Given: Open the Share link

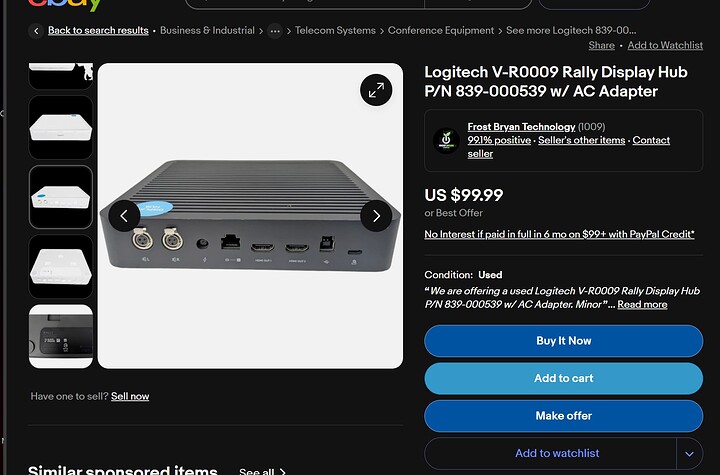Looking at the screenshot, I should point(601,45).
